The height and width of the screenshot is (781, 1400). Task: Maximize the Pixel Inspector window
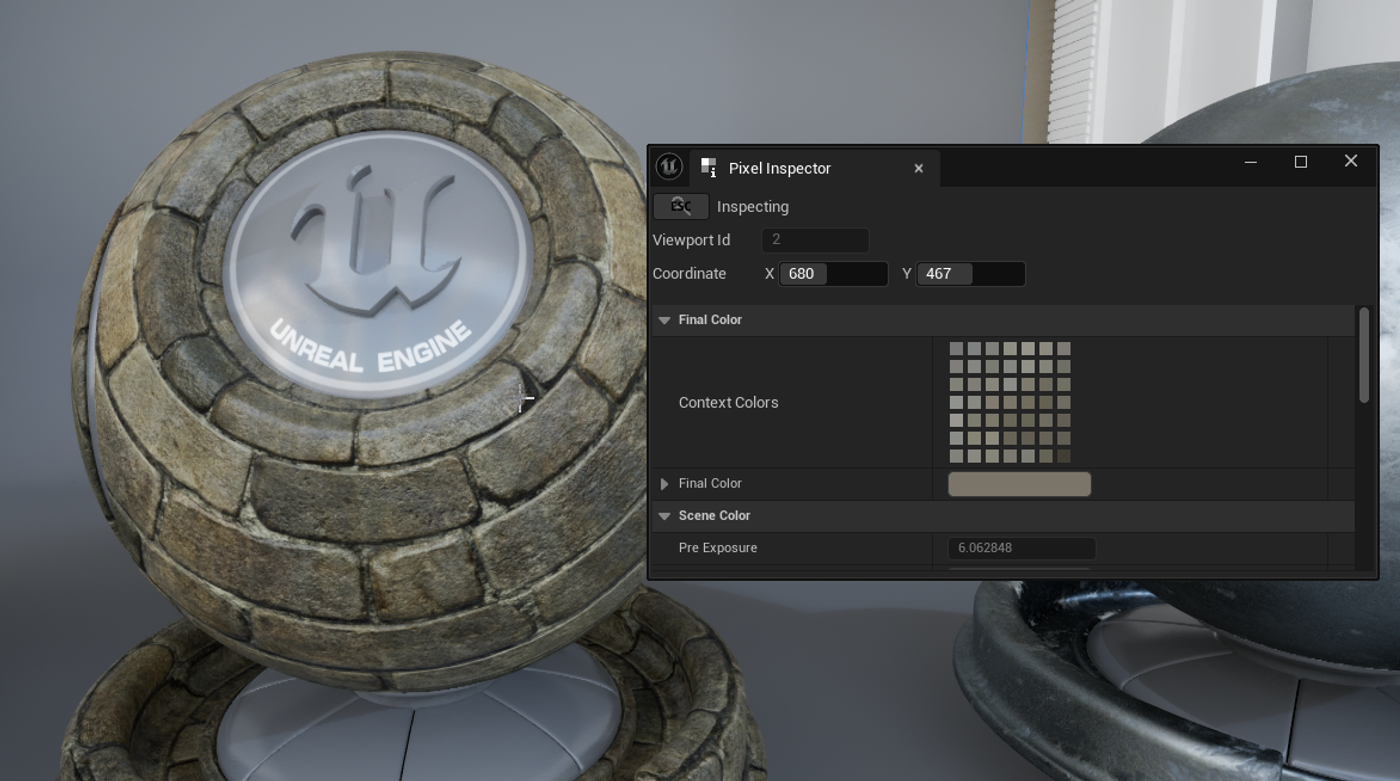(x=1301, y=162)
